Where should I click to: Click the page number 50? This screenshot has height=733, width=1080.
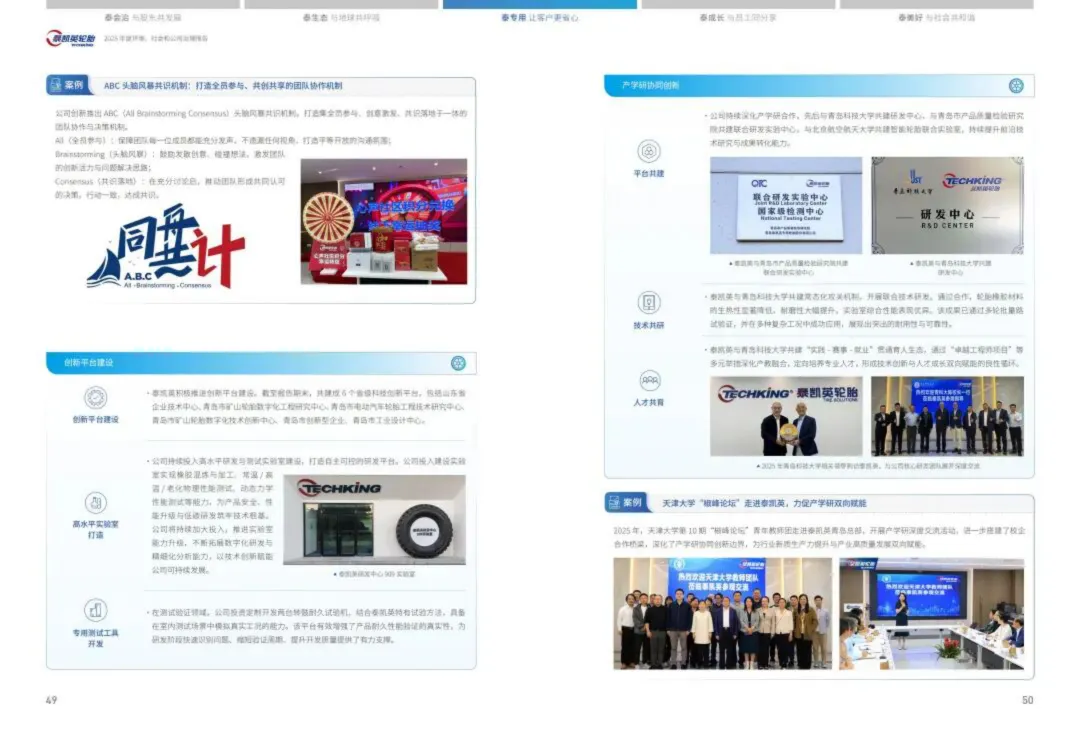1027,700
